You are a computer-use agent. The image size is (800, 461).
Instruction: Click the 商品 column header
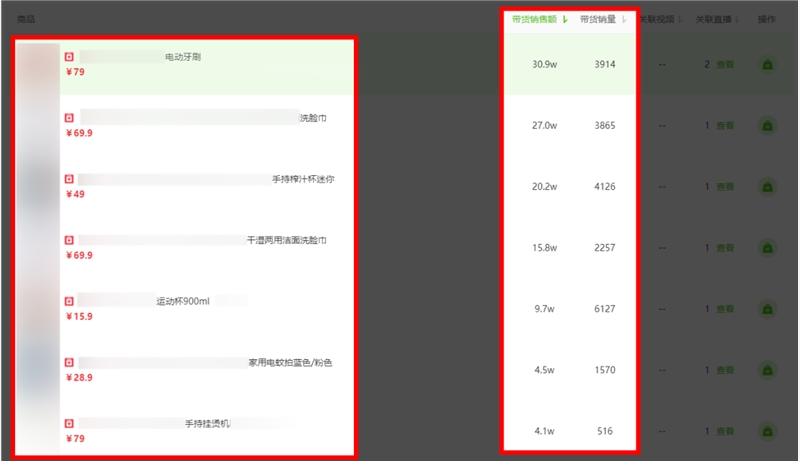coord(26,19)
